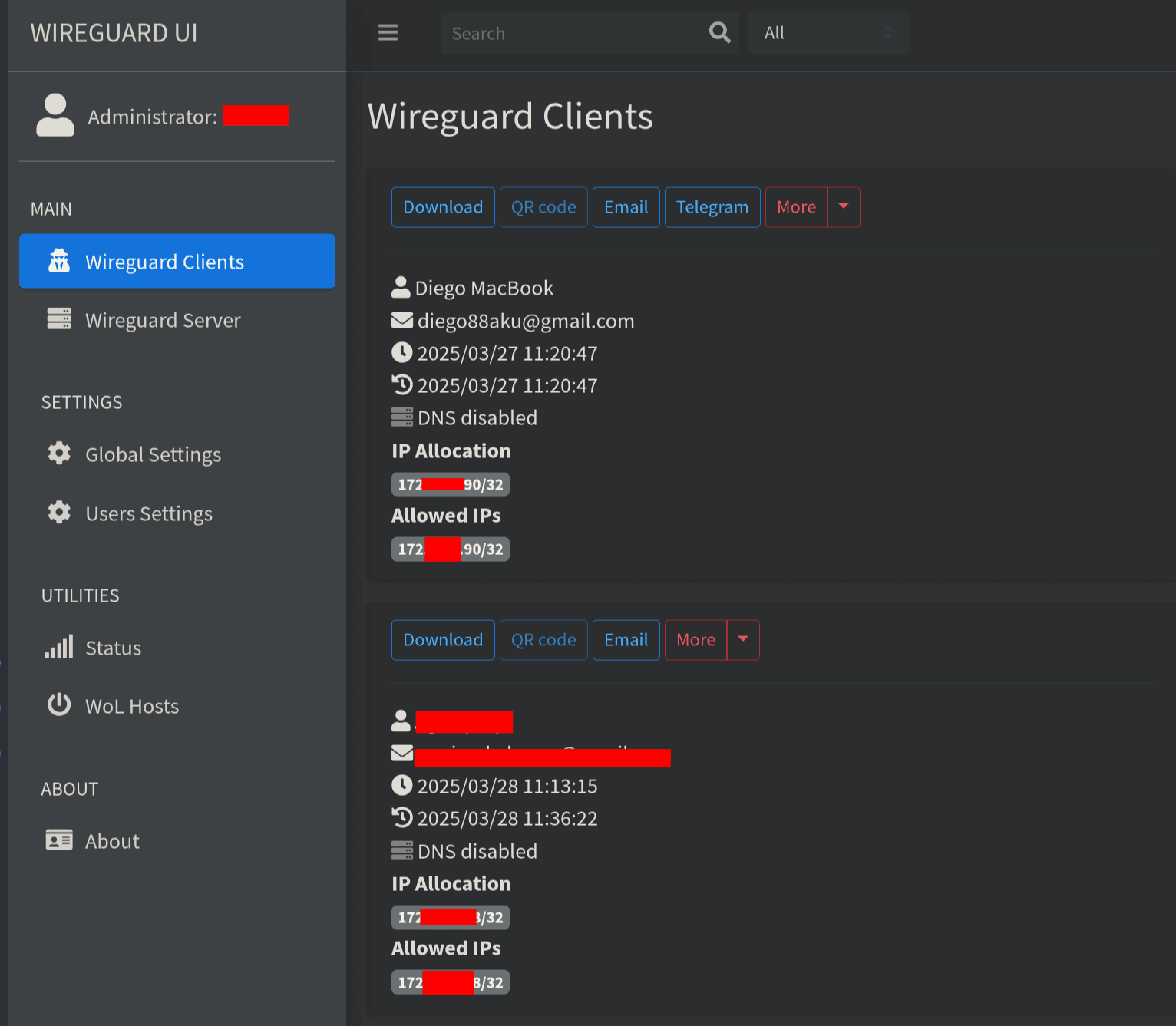1176x1026 pixels.
Task: Open the All filter dropdown
Action: [828, 32]
